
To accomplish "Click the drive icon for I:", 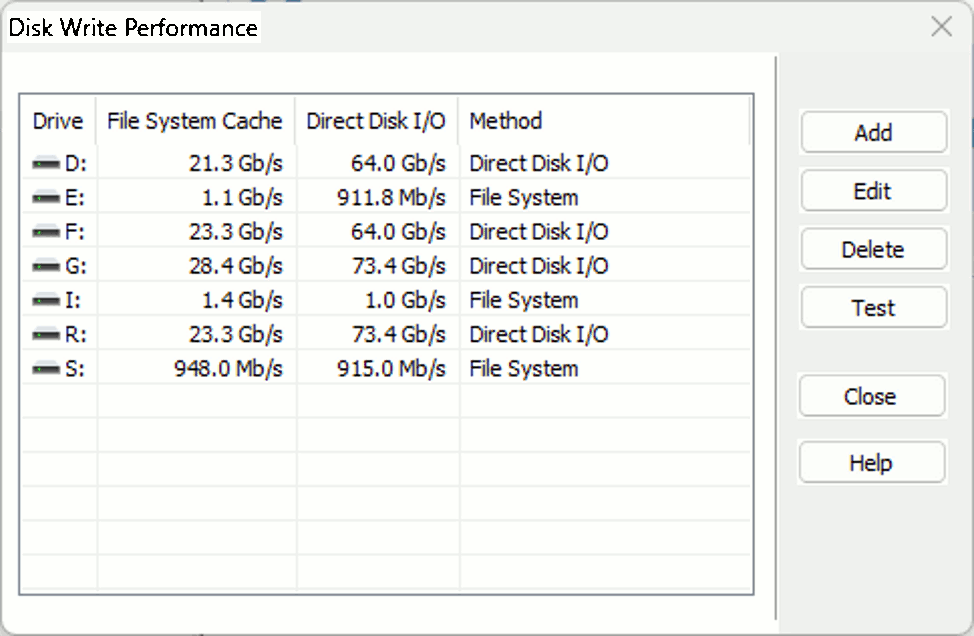I will coord(46,301).
